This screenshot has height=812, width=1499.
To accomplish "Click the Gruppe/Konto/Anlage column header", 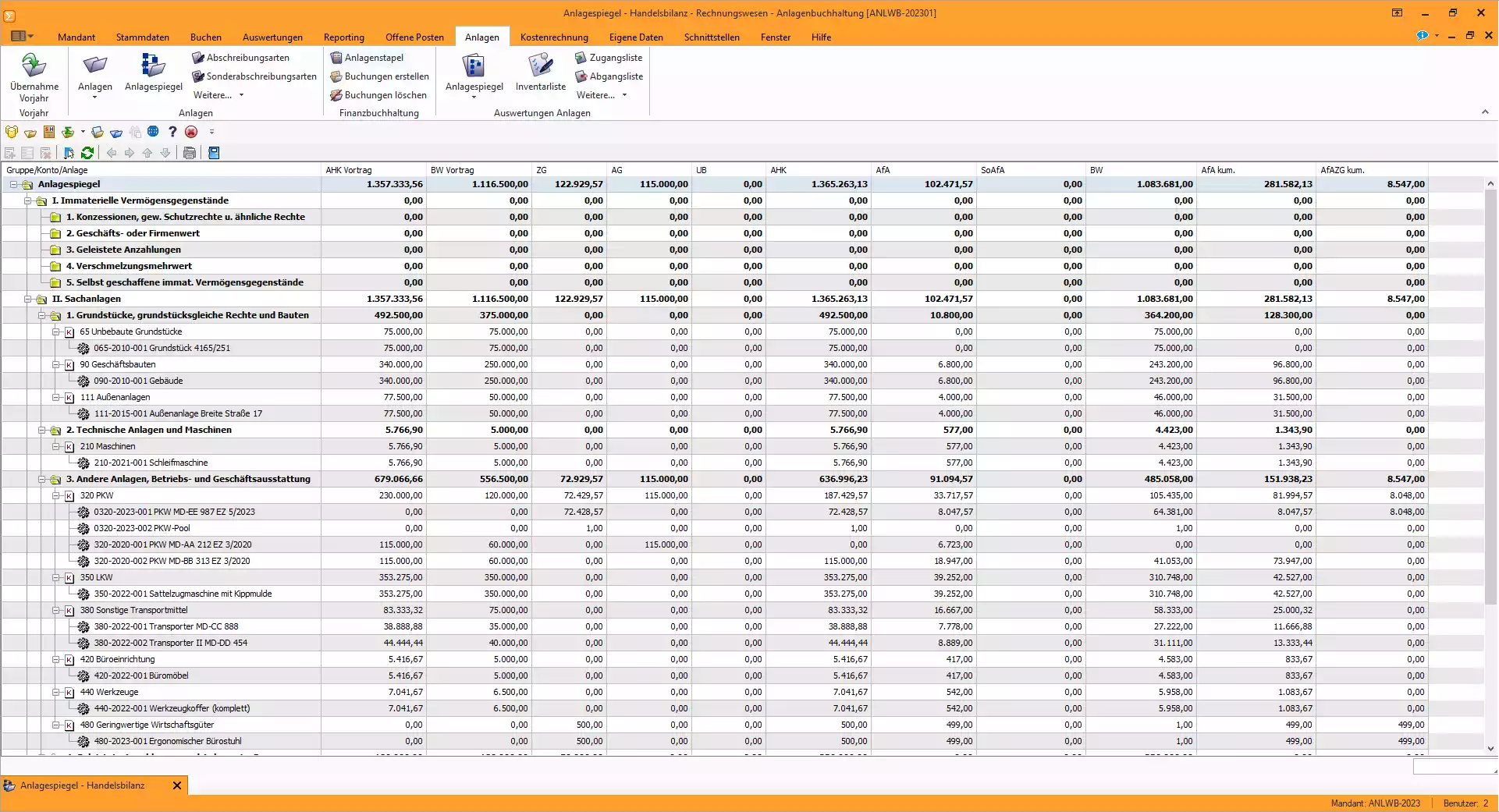I will point(161,170).
